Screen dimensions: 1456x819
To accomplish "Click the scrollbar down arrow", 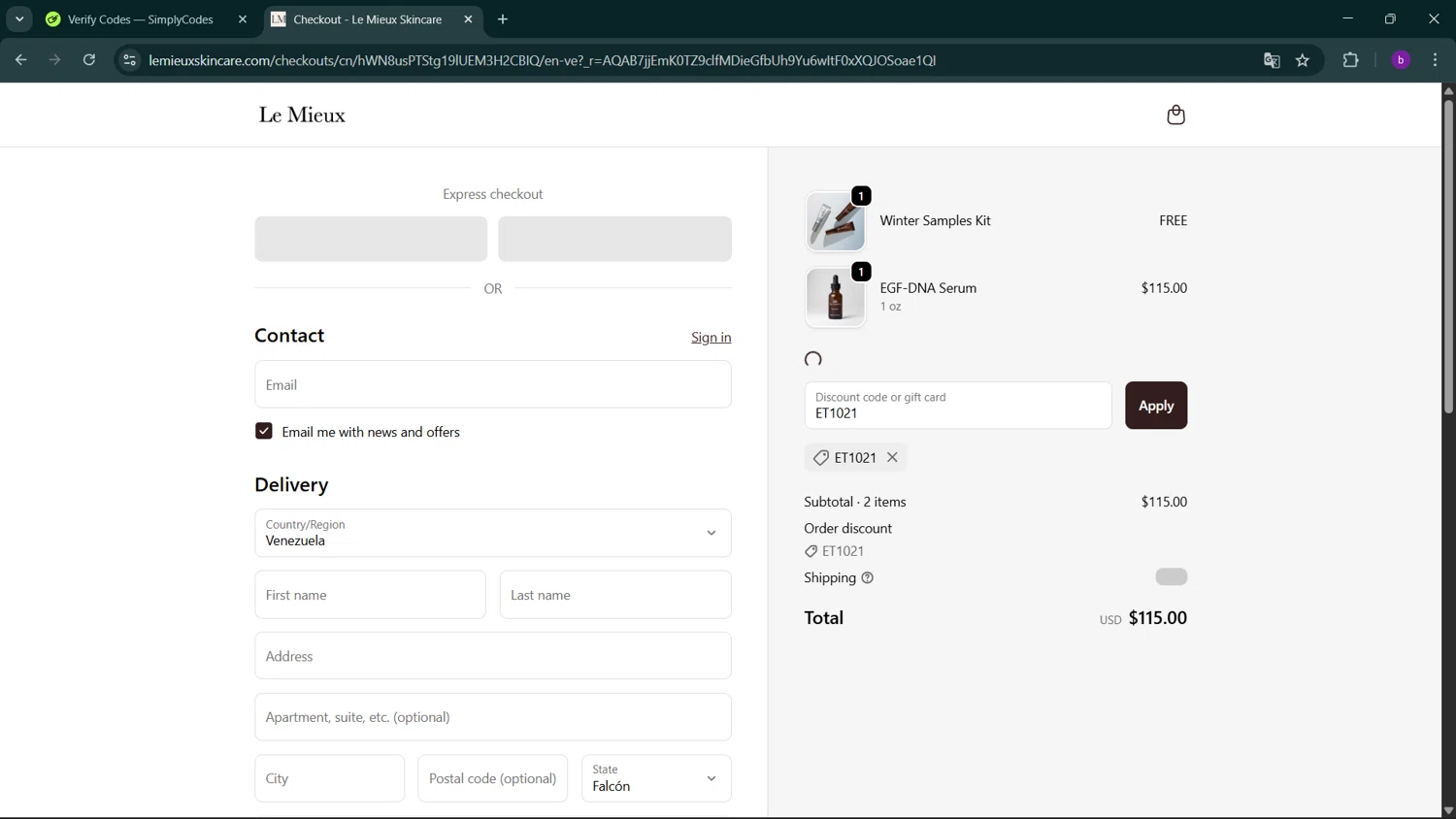I will coord(1448,811).
